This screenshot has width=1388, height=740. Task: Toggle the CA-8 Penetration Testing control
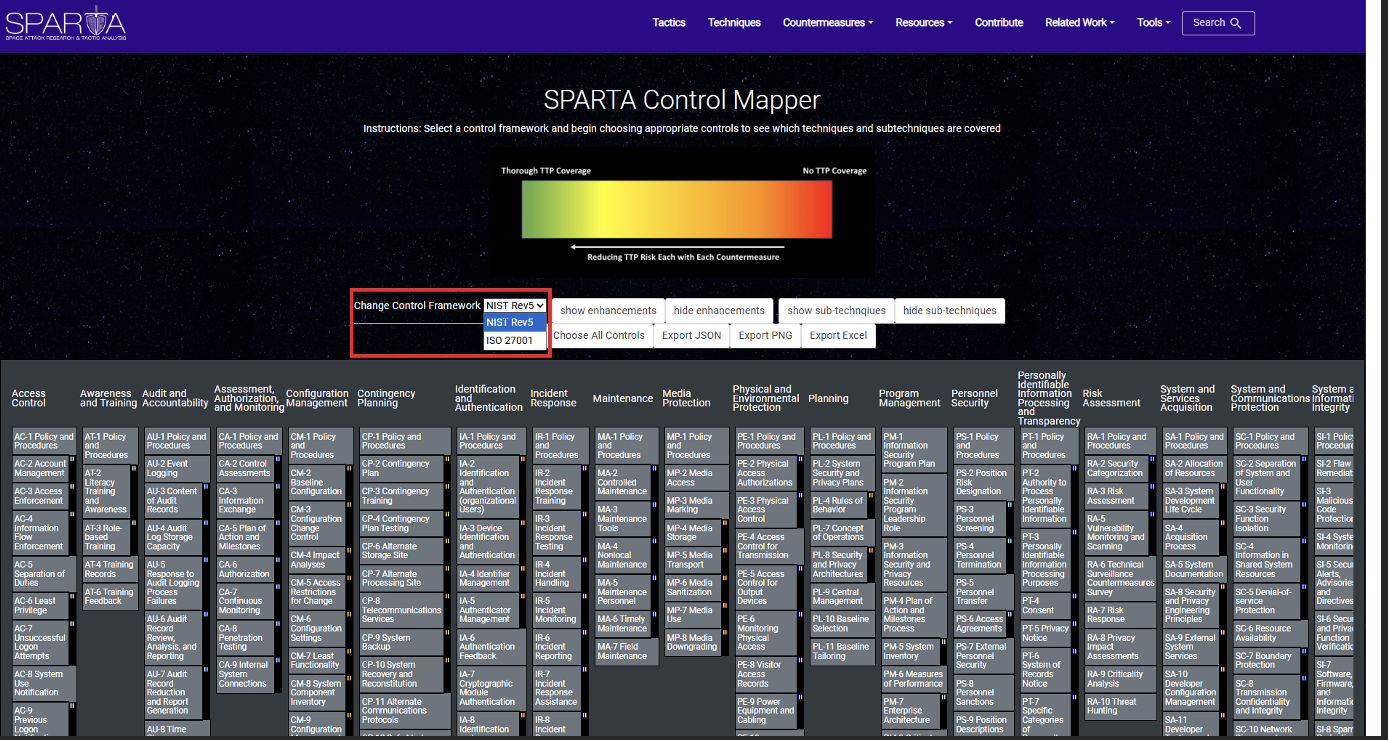click(x=244, y=637)
